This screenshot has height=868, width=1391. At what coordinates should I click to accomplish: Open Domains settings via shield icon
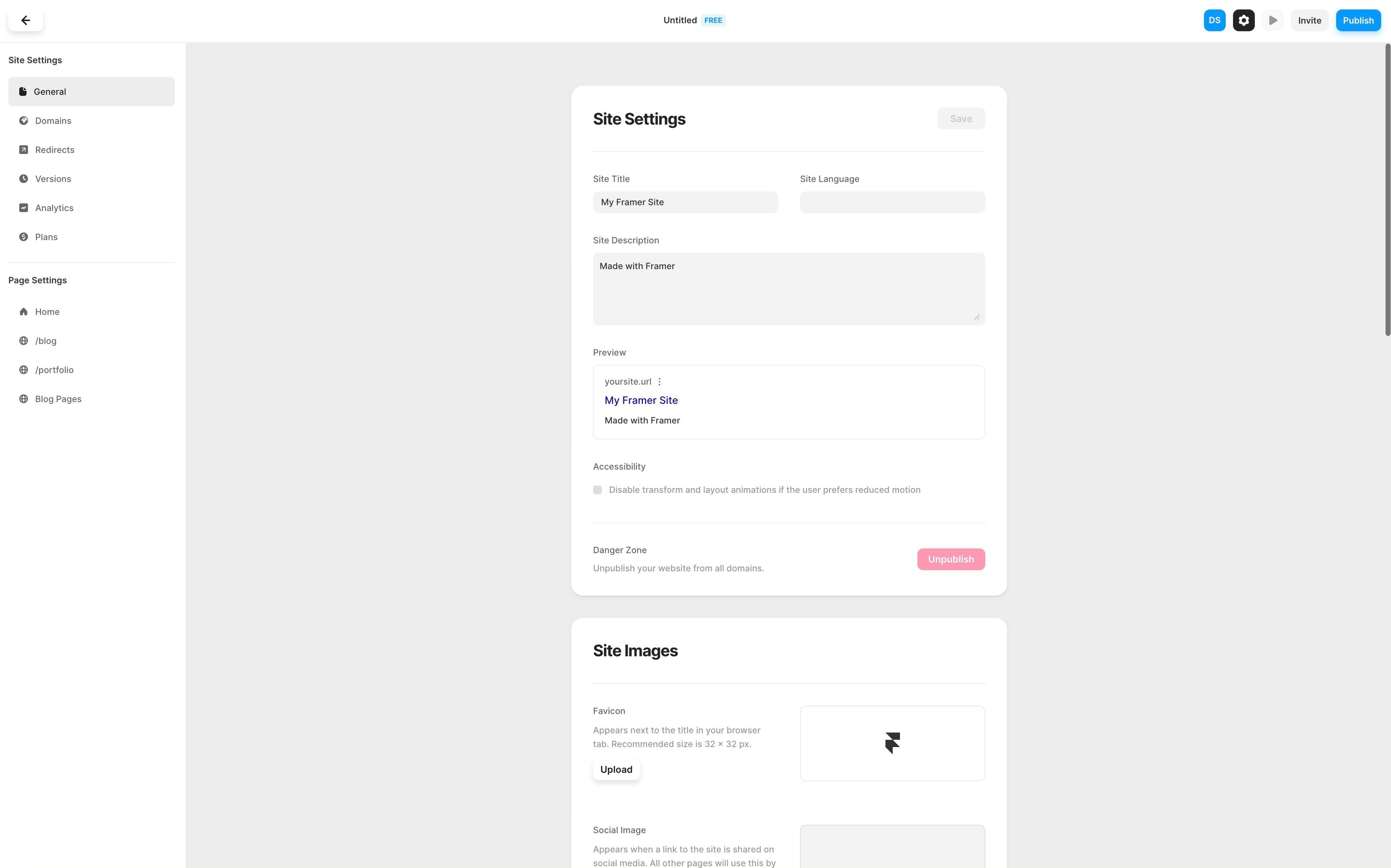pos(24,121)
